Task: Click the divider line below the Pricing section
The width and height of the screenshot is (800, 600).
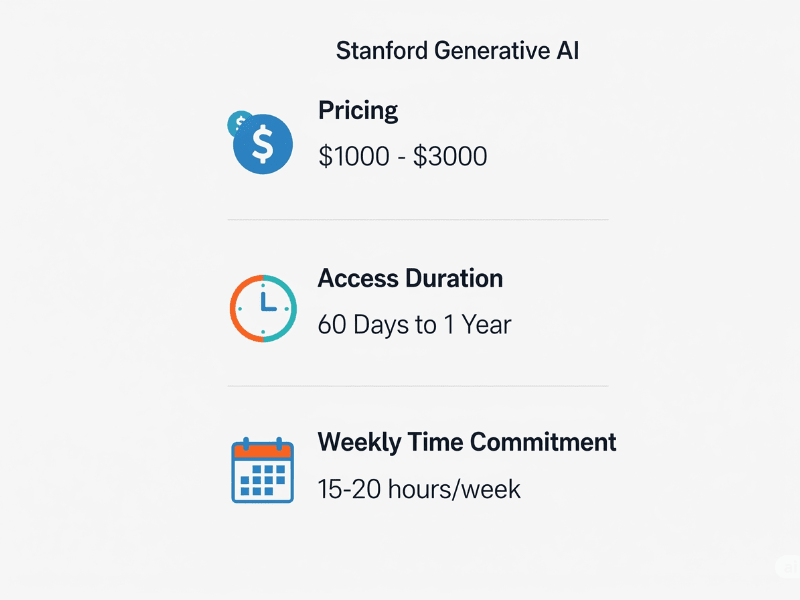Action: (418, 220)
